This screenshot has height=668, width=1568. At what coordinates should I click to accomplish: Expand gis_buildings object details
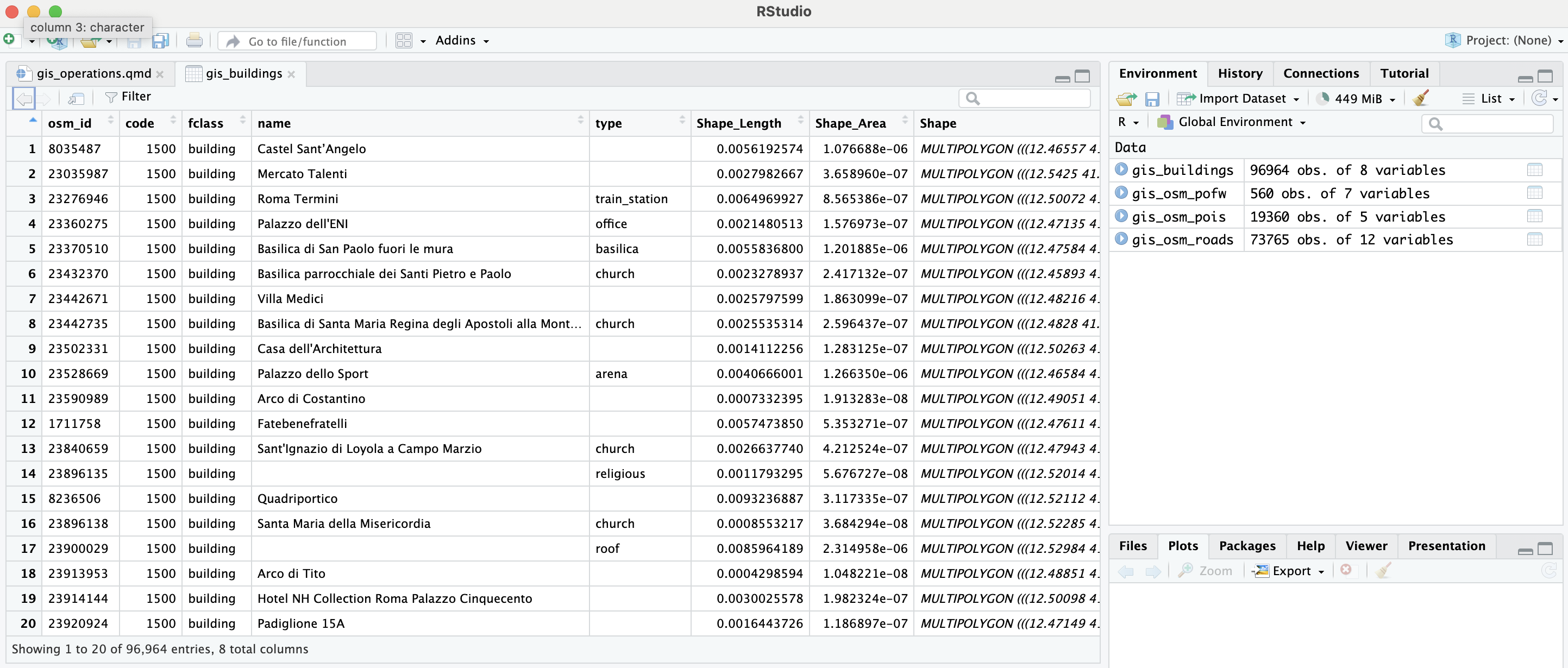1121,170
